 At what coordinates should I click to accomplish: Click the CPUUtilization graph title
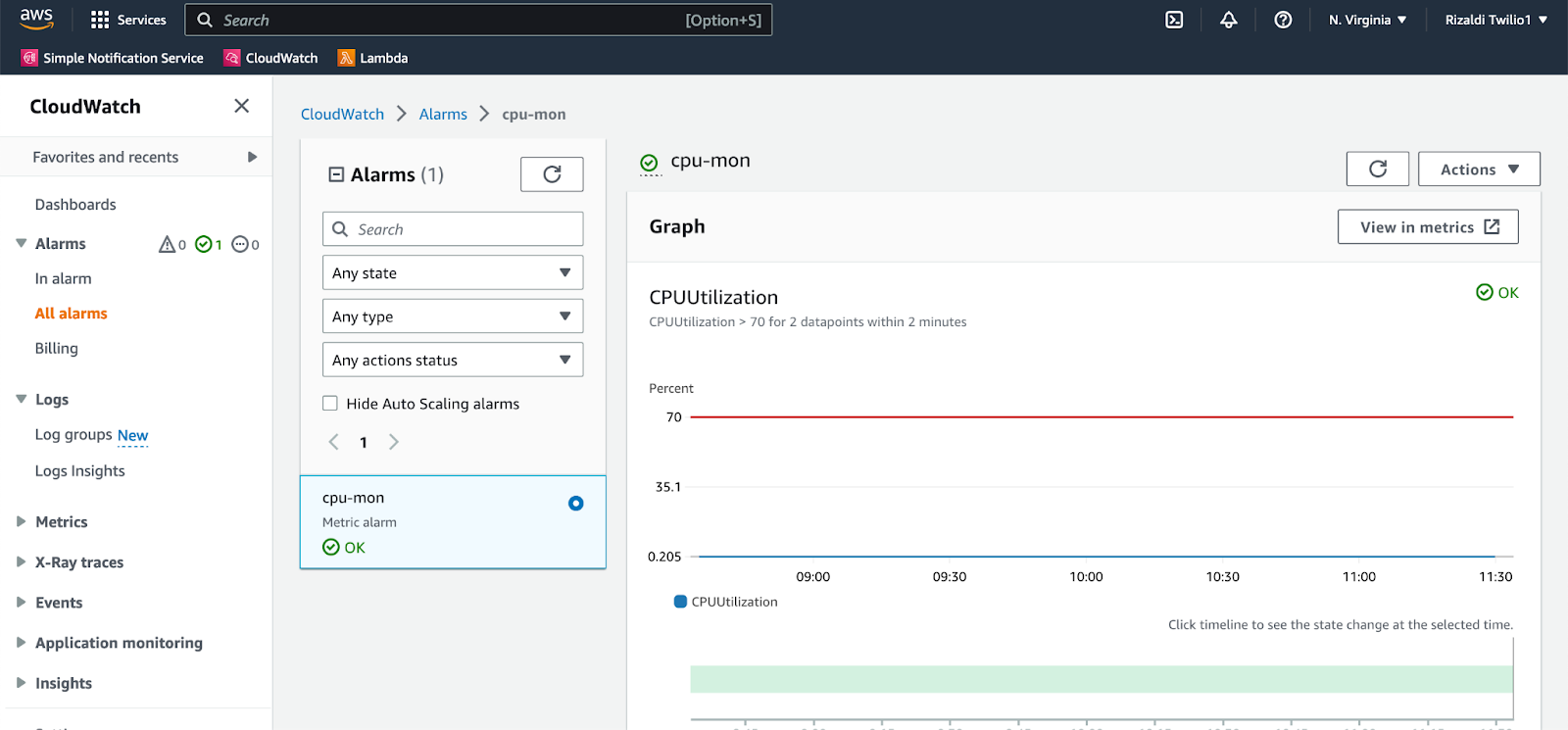[x=713, y=297]
